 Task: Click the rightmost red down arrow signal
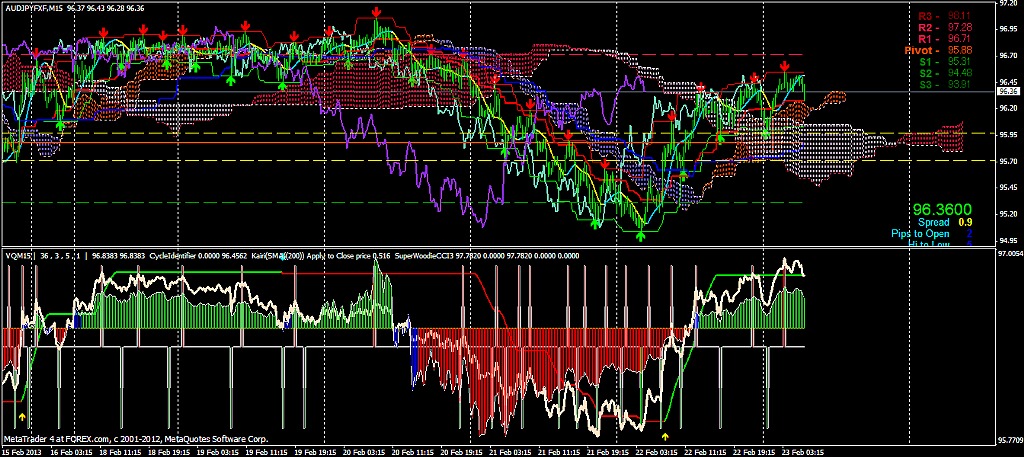(784, 67)
